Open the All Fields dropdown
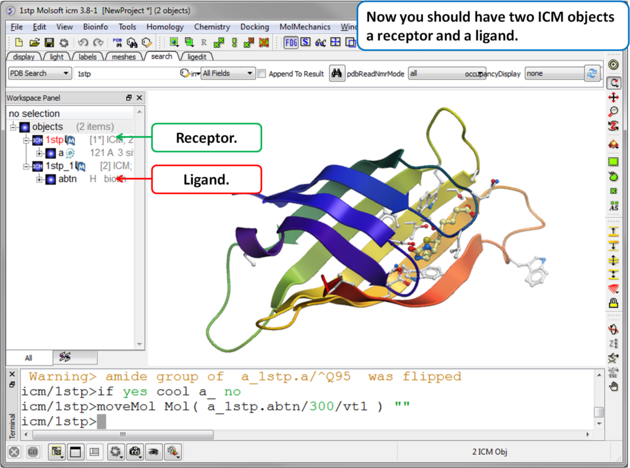Viewport: 630px width, 468px height. (227, 74)
